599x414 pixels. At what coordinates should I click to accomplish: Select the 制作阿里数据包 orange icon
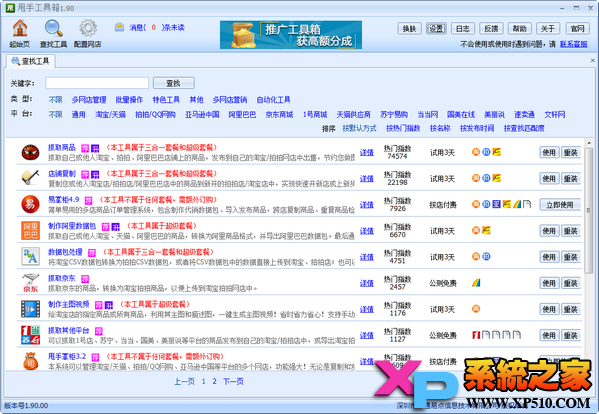point(30,231)
